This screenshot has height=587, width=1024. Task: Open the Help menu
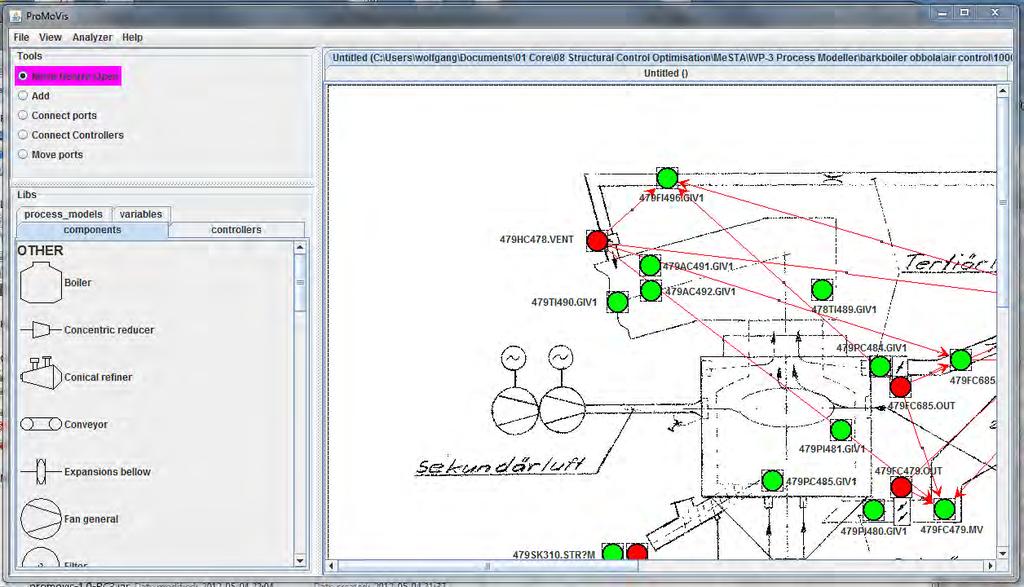[x=133, y=37]
